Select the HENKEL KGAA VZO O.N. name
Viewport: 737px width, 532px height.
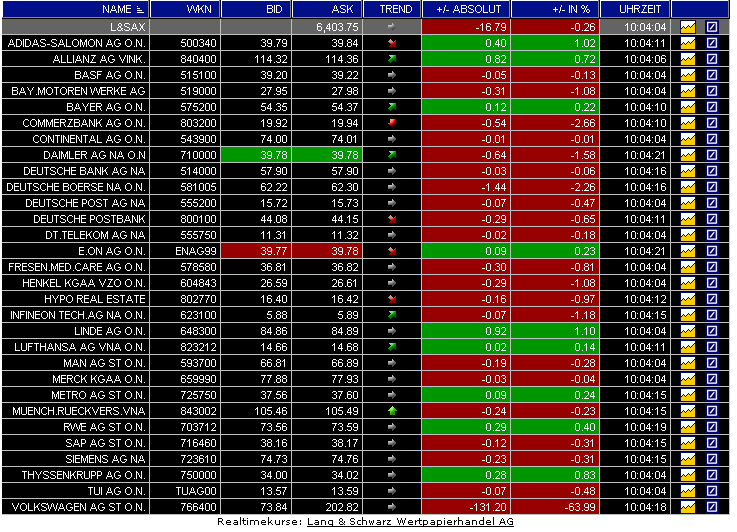click(84, 283)
